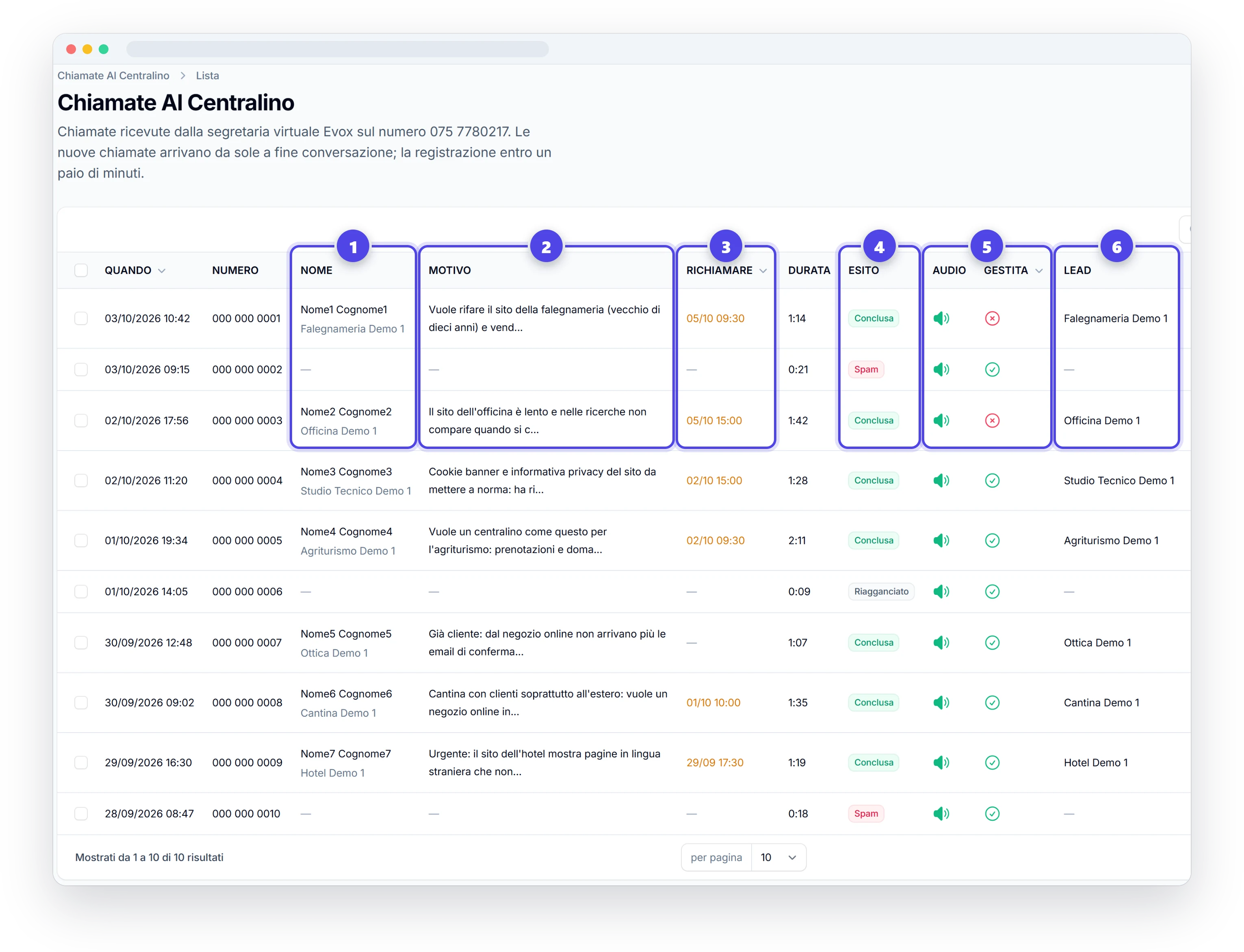Sort table by GESTITA column
1244x952 pixels.
tap(1013, 270)
